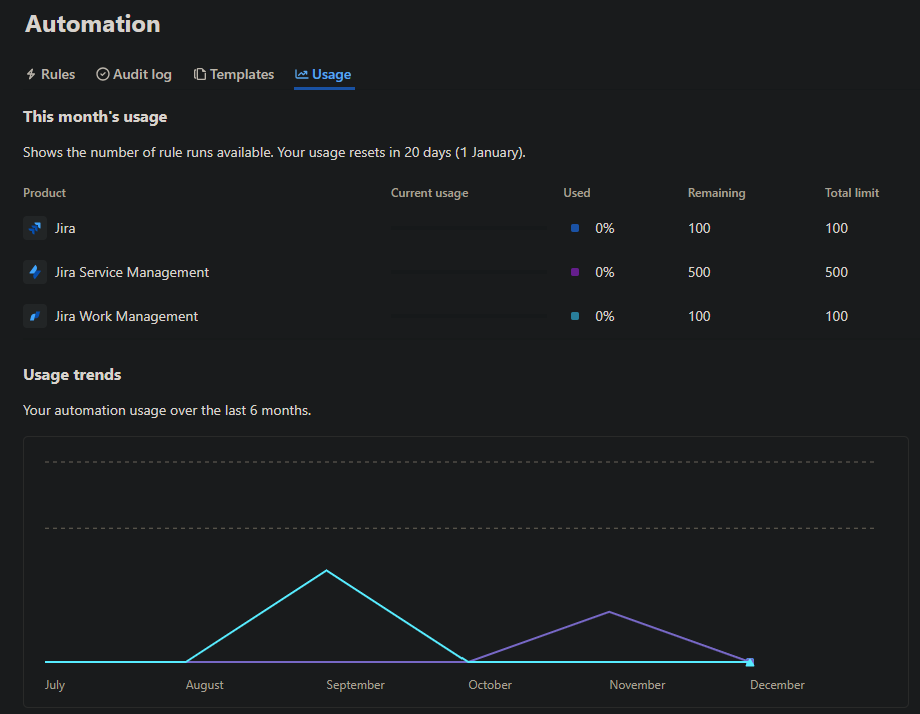Click the Usage chart icon

[302, 75]
